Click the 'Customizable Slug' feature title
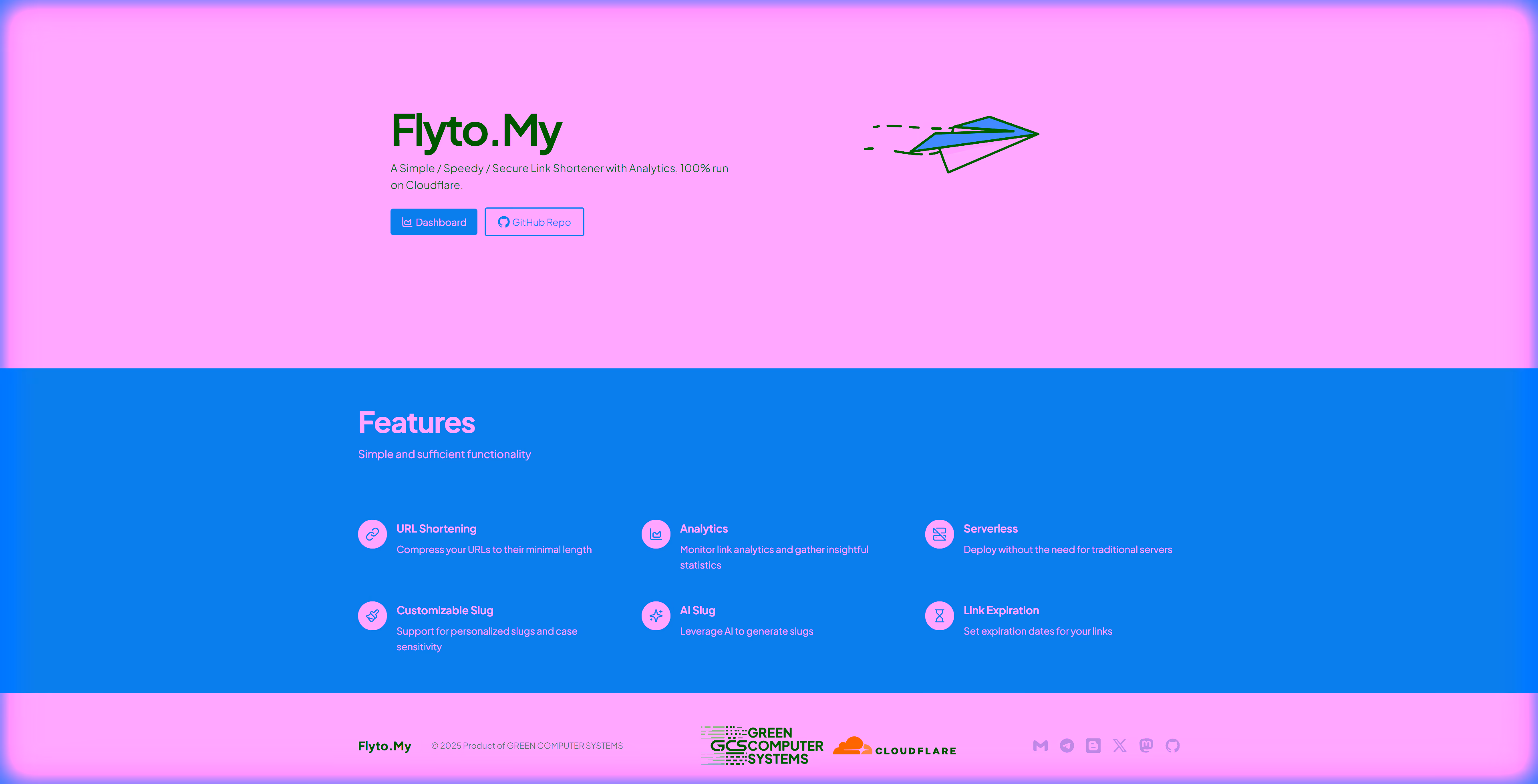The width and height of the screenshot is (1538, 784). point(445,610)
